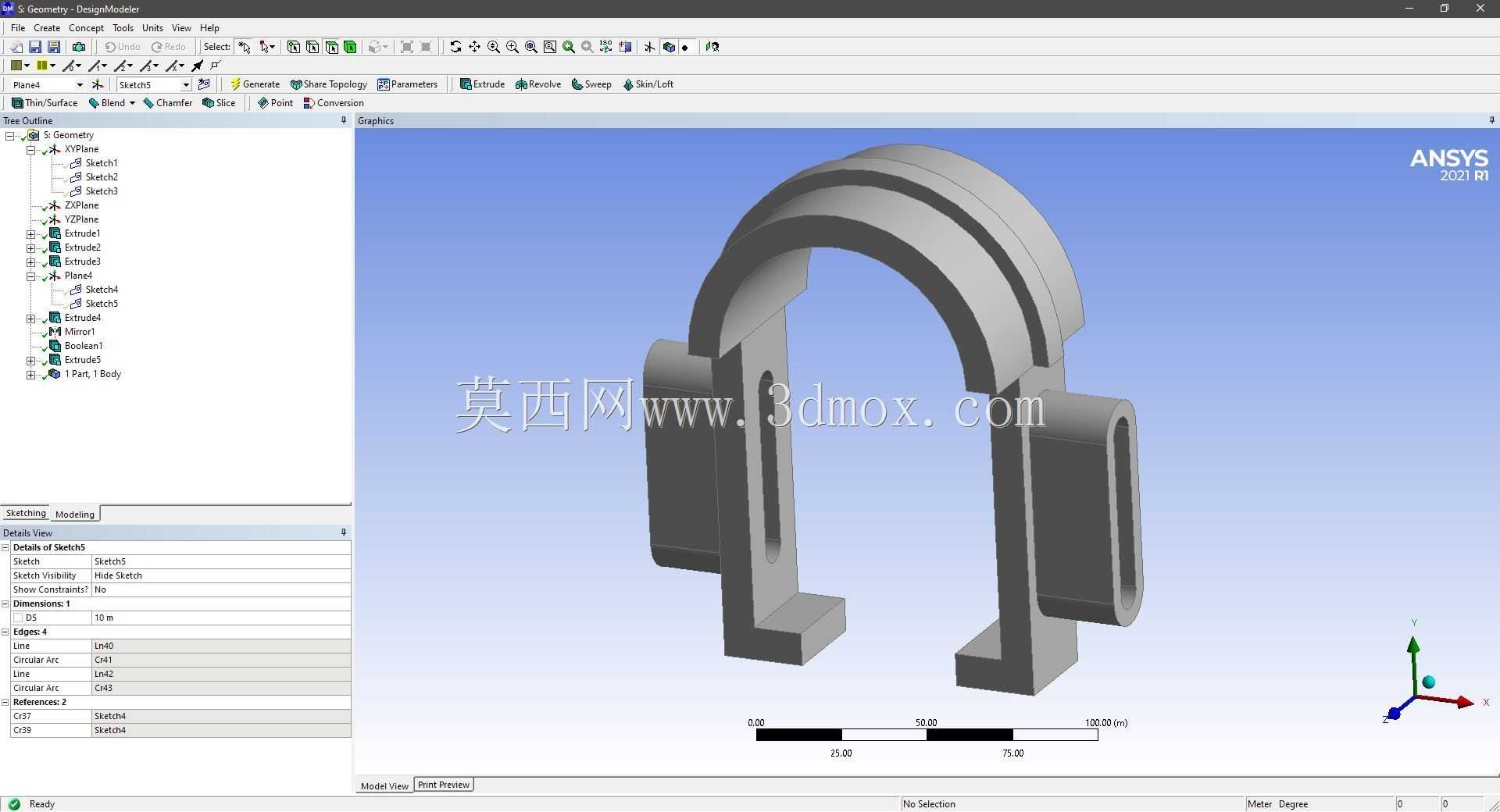Activate the Pan view tool
This screenshot has height=812, width=1500.
tap(474, 47)
